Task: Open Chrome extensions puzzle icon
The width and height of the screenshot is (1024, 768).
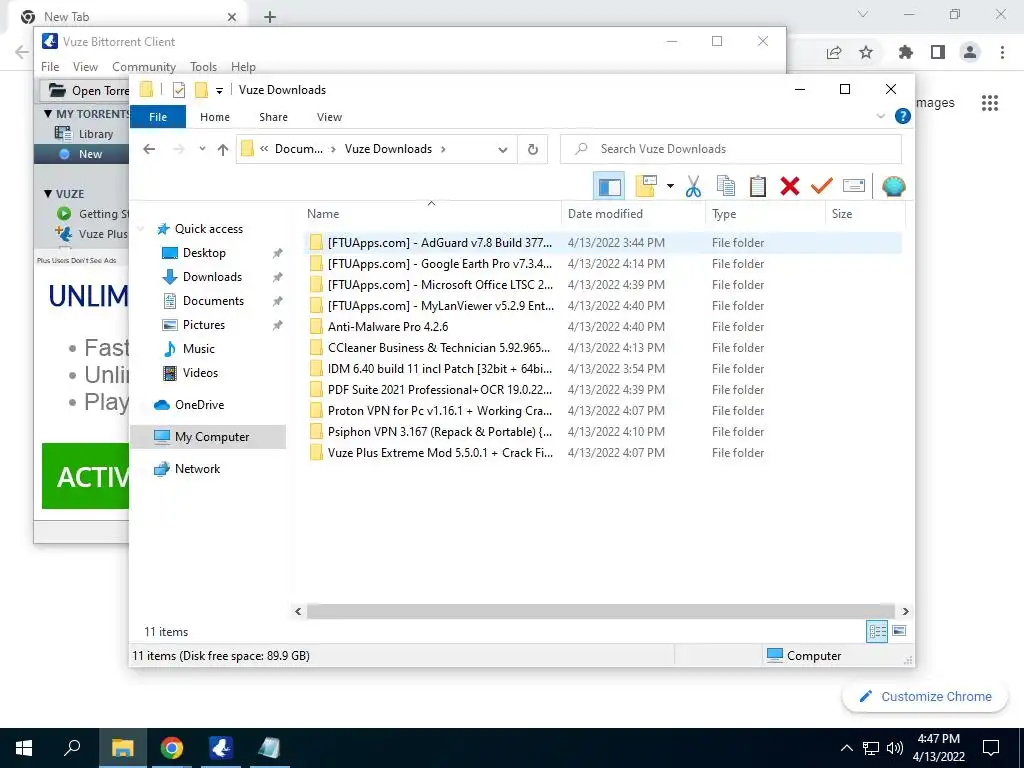Action: click(x=905, y=52)
